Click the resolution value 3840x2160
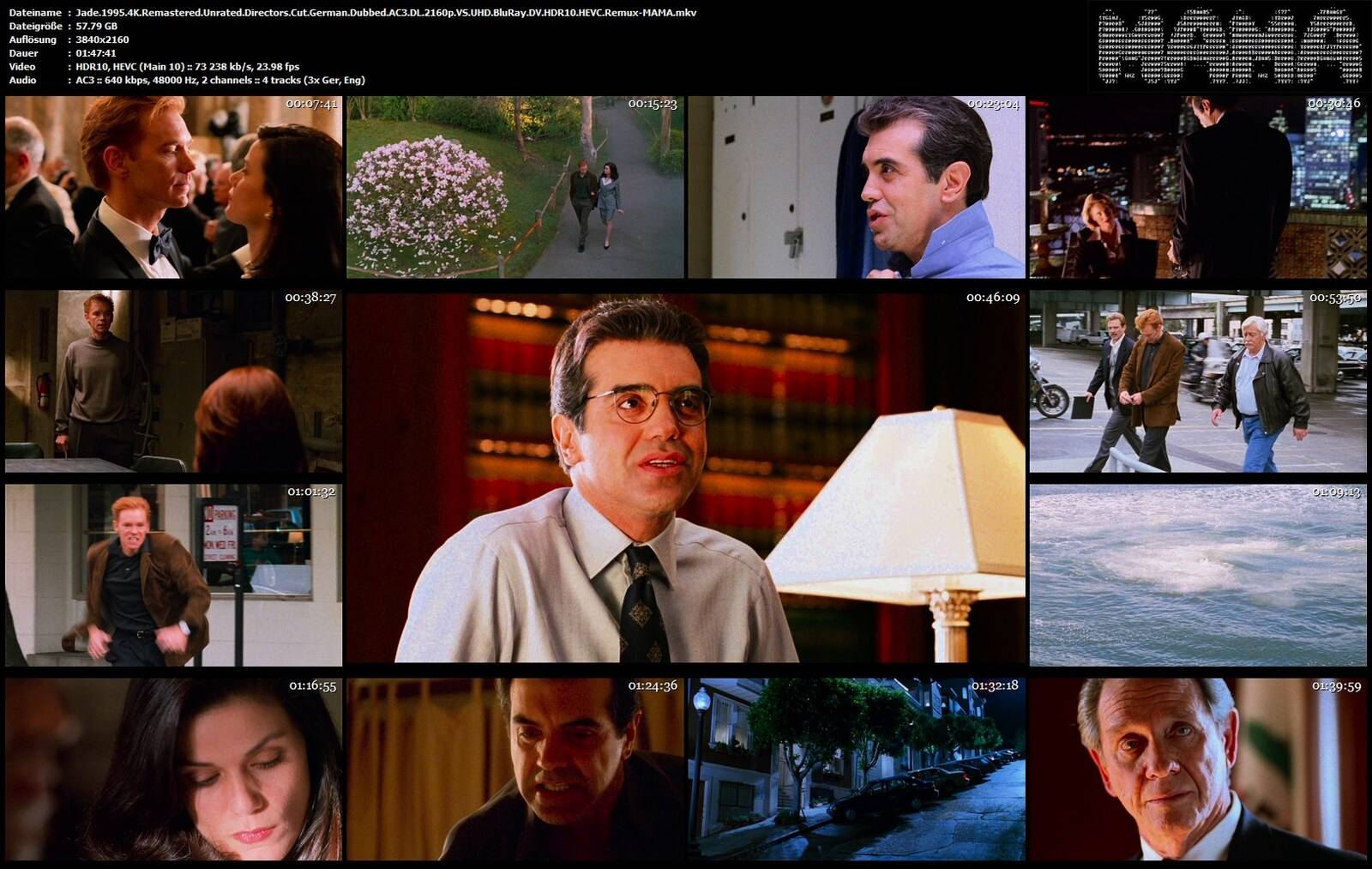 point(102,39)
